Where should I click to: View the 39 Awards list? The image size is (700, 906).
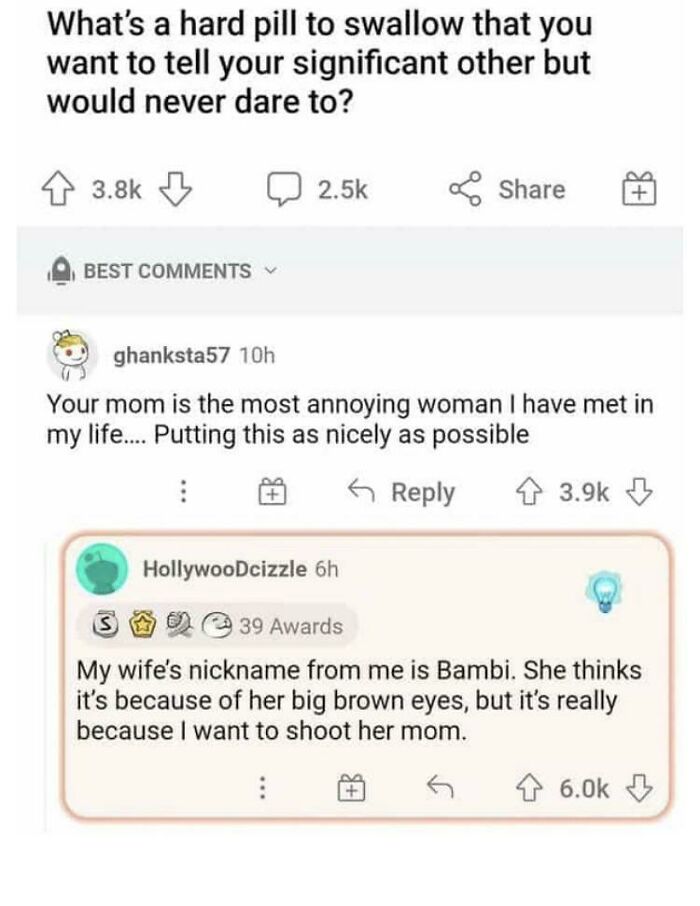(218, 626)
